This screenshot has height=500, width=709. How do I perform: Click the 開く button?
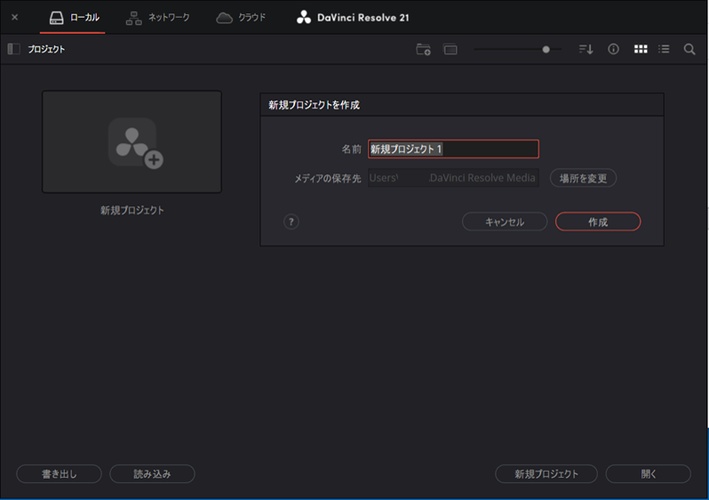coord(648,474)
